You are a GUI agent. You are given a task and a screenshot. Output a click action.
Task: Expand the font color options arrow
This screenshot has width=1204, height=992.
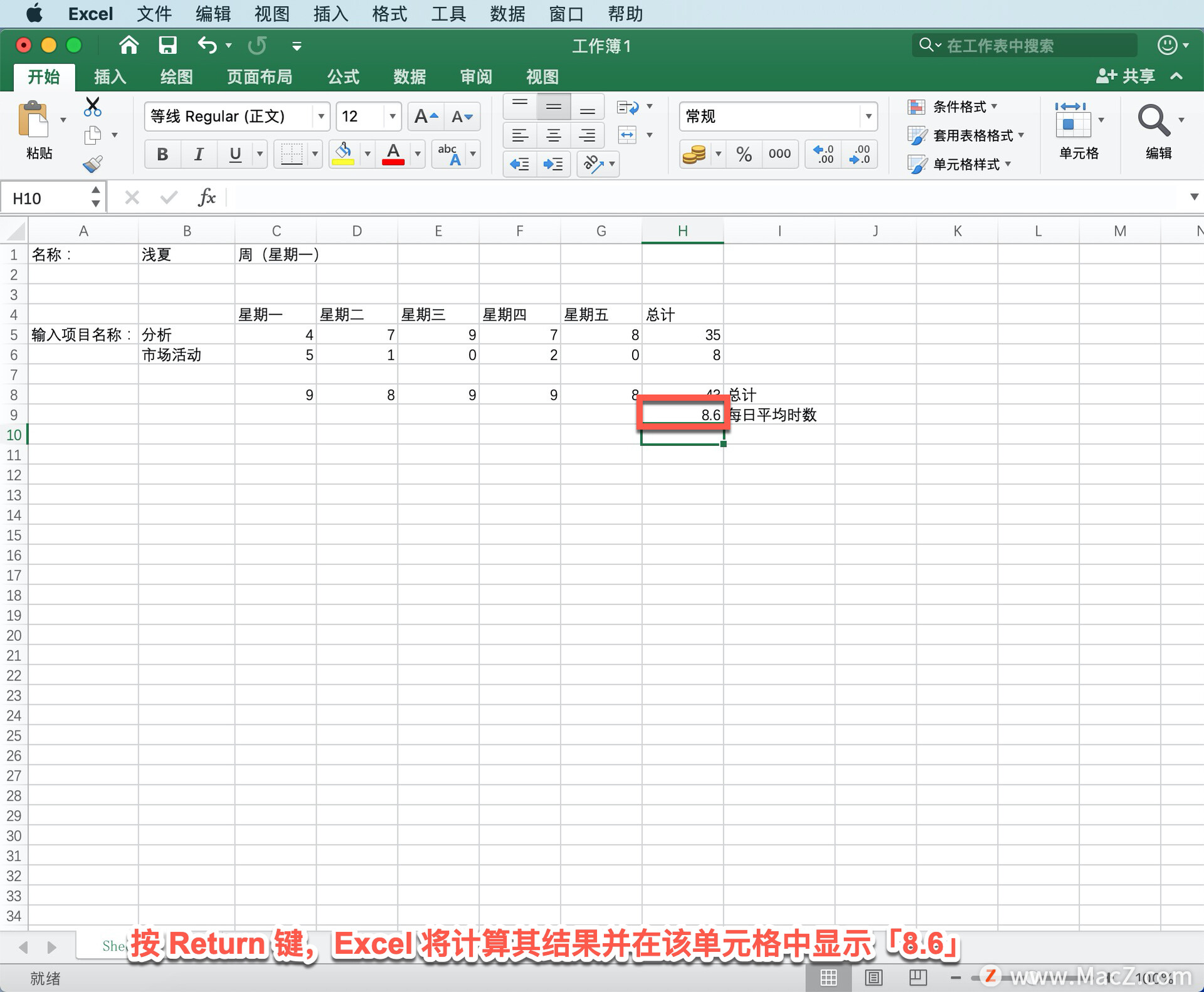[x=418, y=154]
